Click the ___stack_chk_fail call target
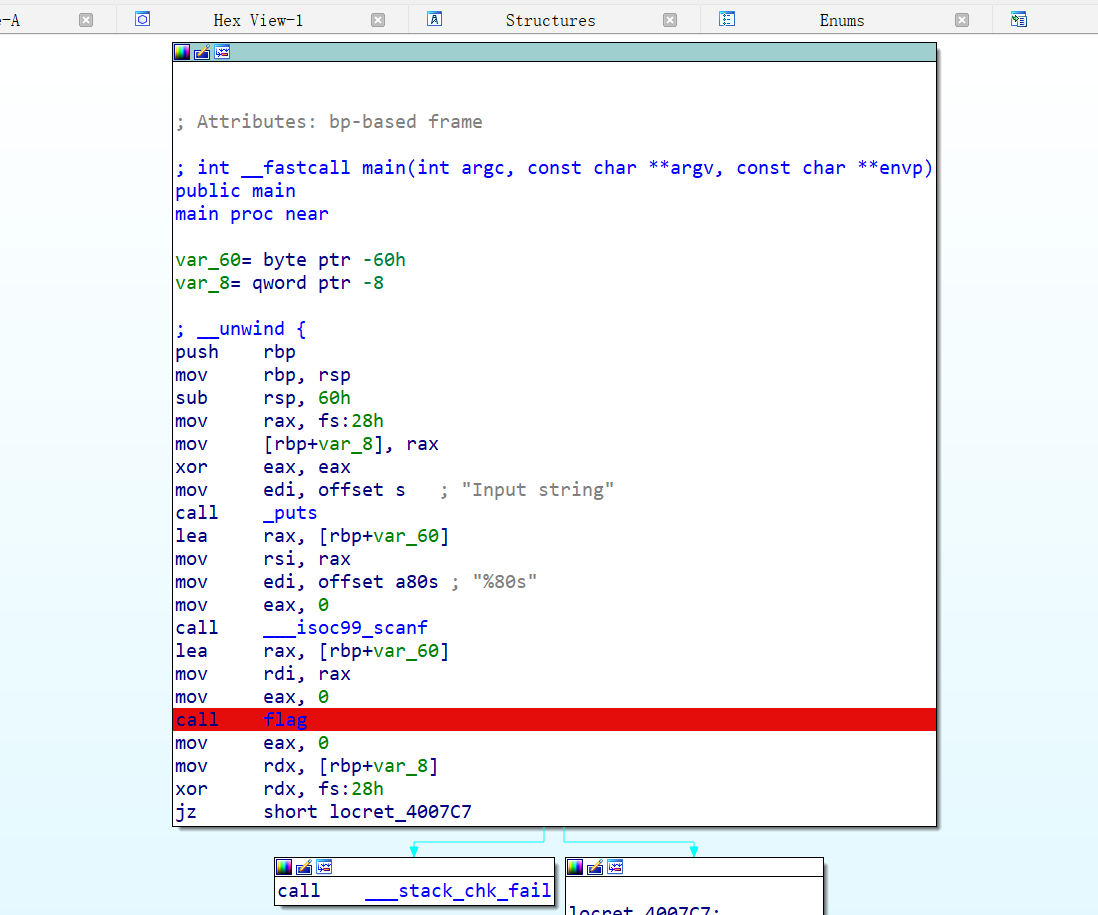1098x915 pixels. coord(458,890)
